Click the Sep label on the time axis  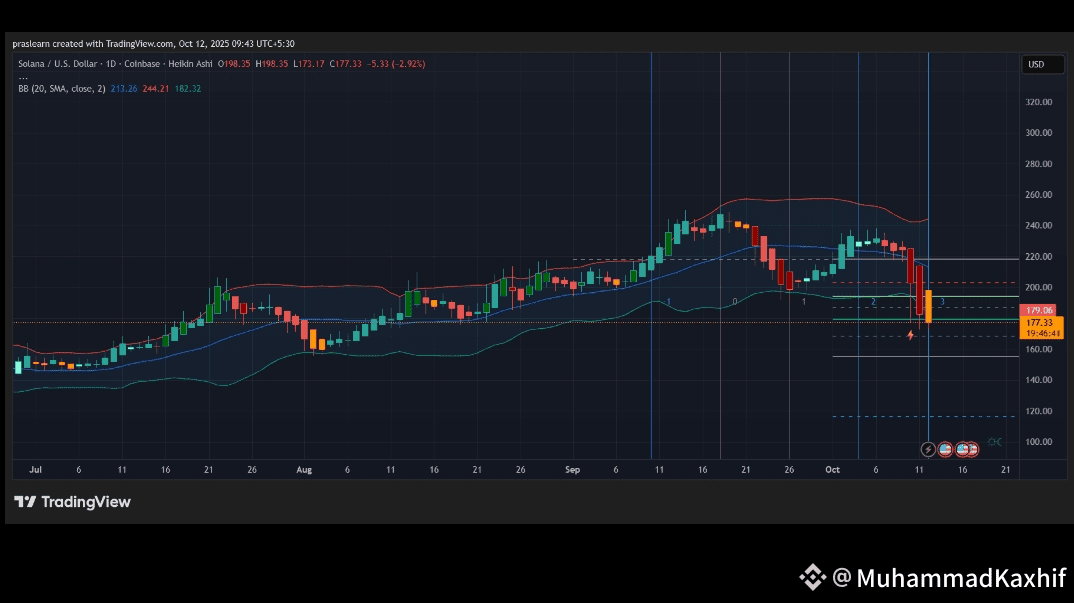pyautogui.click(x=573, y=469)
